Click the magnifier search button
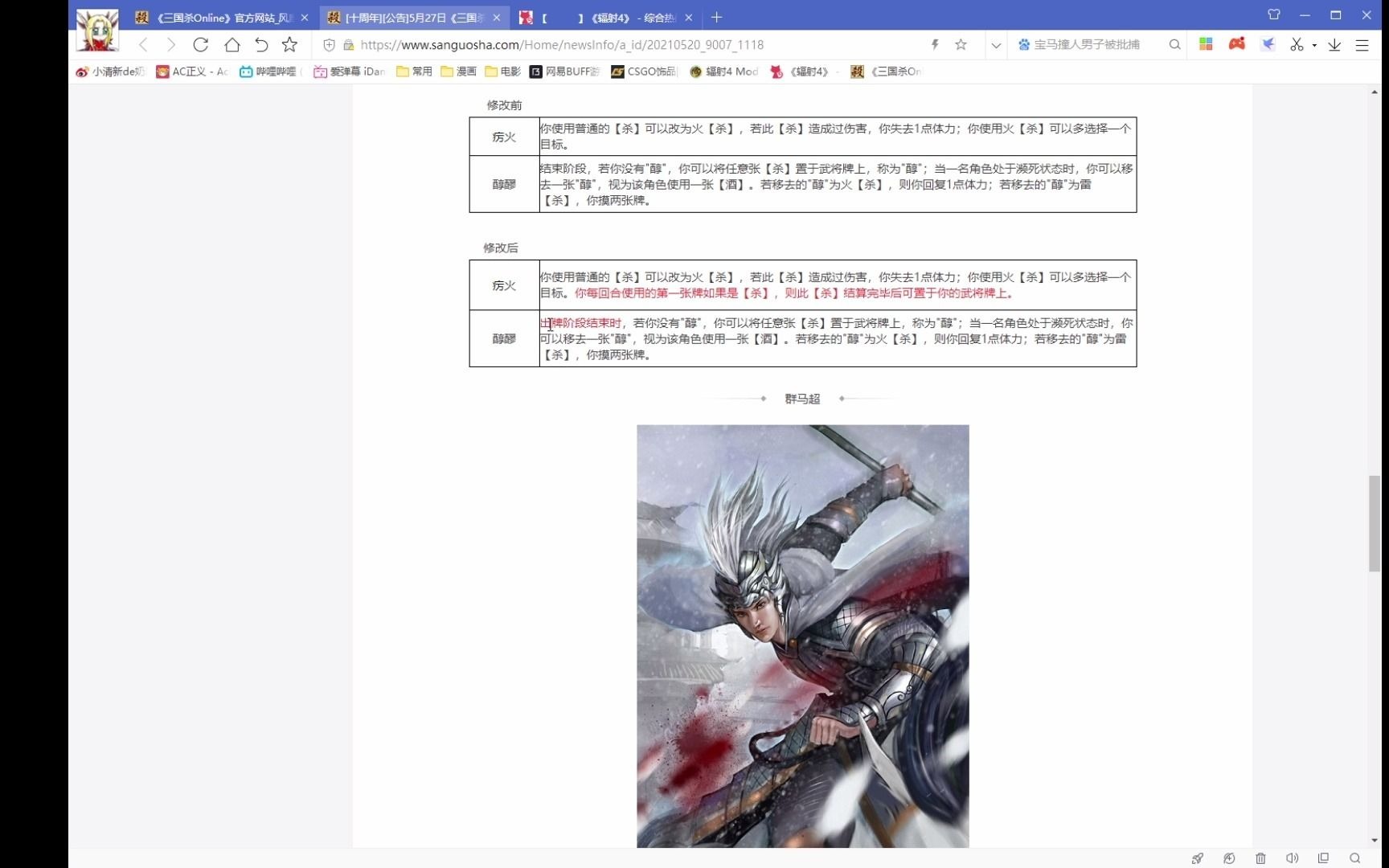 click(1174, 45)
